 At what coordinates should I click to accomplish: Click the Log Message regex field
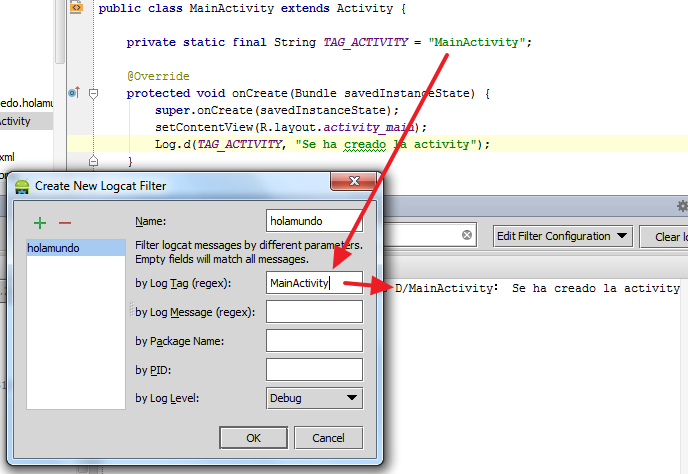(314, 312)
